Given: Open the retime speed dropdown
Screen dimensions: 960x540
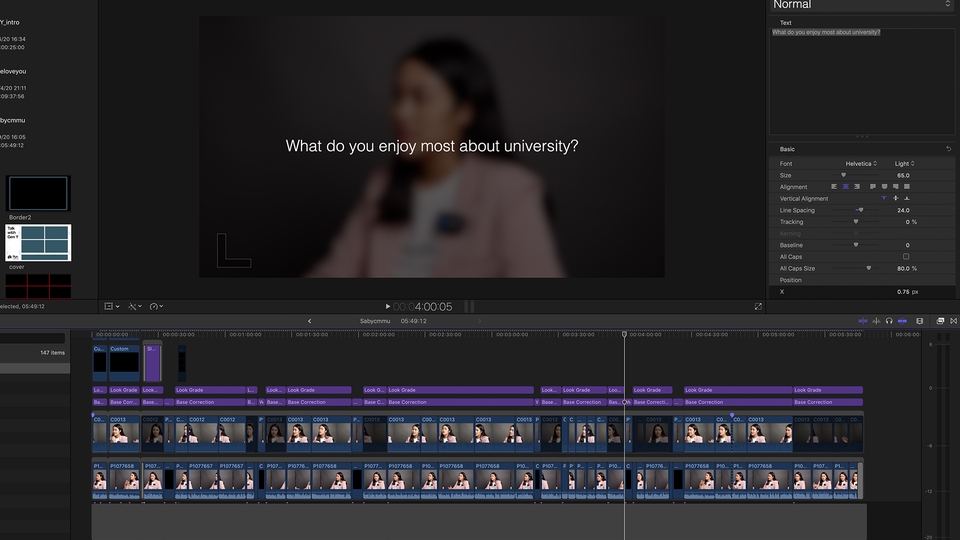Looking at the screenshot, I should [x=156, y=306].
